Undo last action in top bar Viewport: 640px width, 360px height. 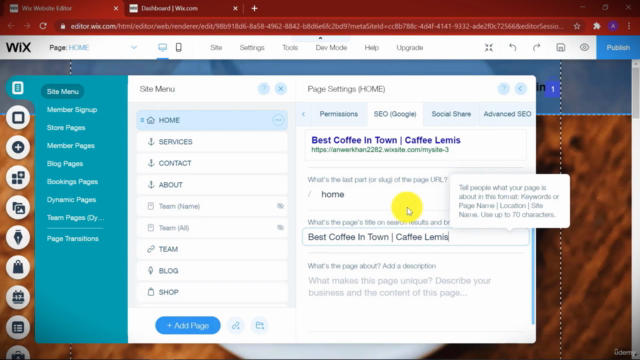point(513,47)
